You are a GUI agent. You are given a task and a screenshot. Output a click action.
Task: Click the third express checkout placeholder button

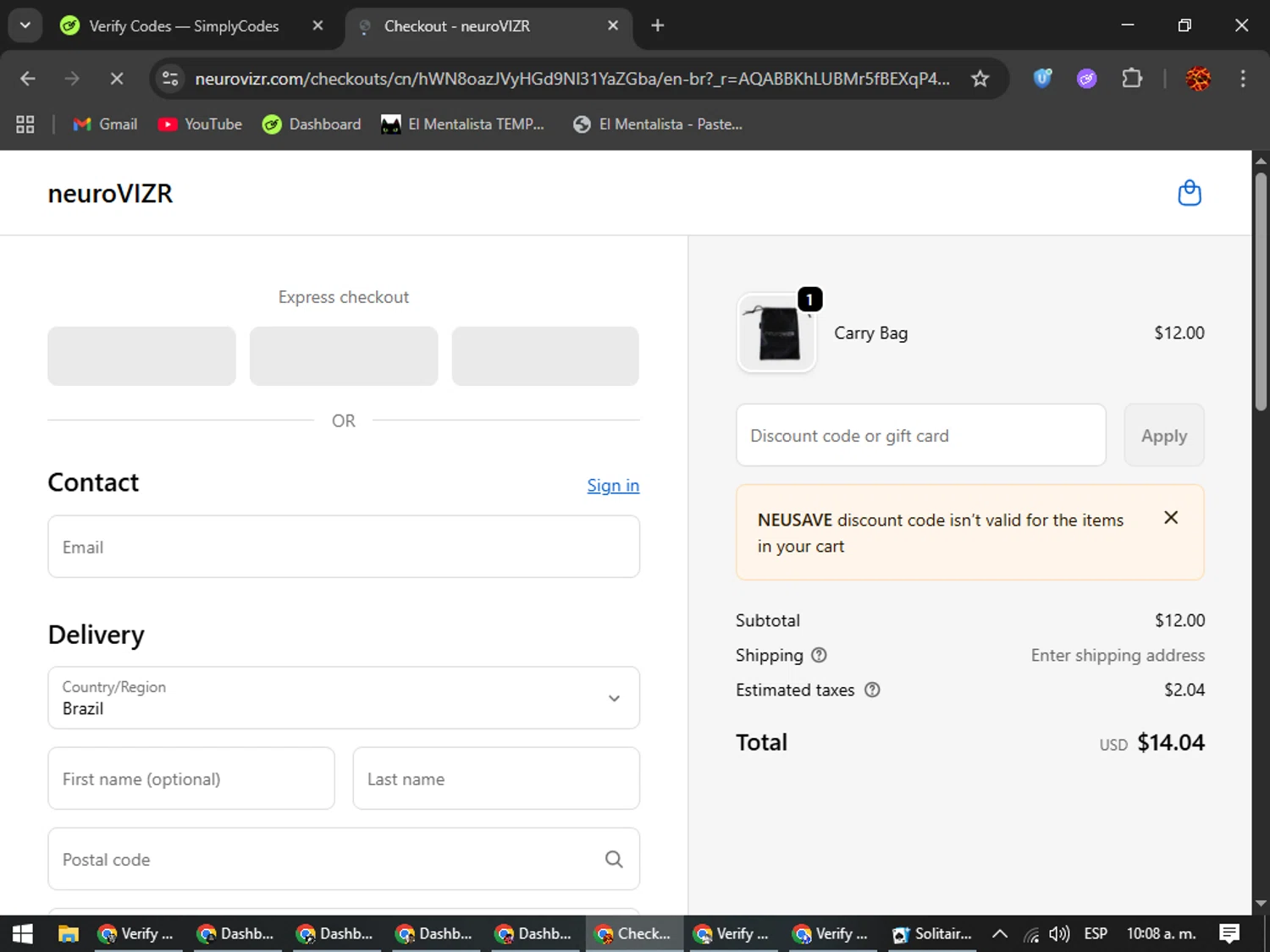545,356
